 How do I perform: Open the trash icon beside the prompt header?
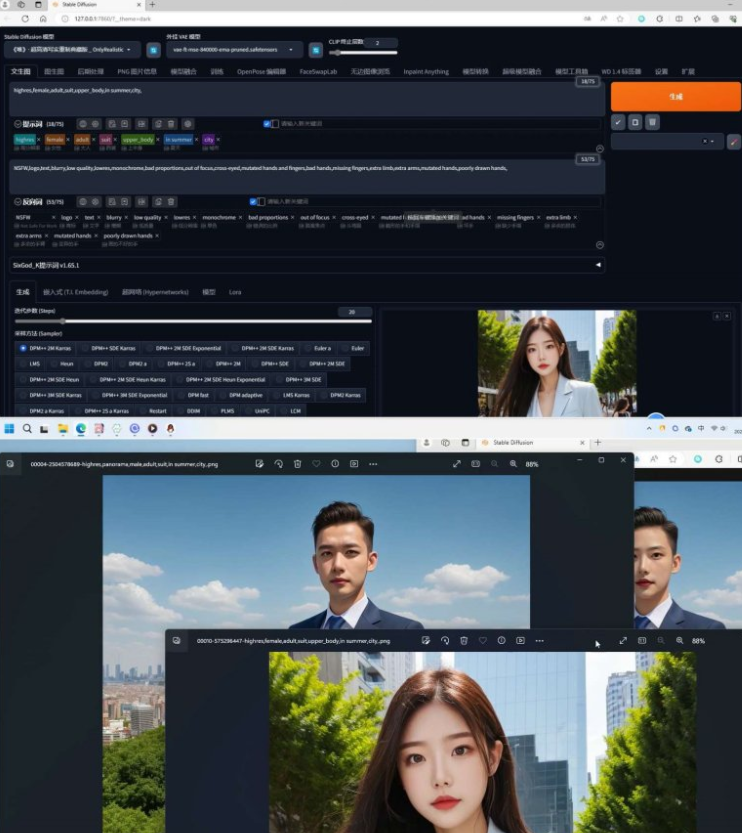[x=171, y=124]
